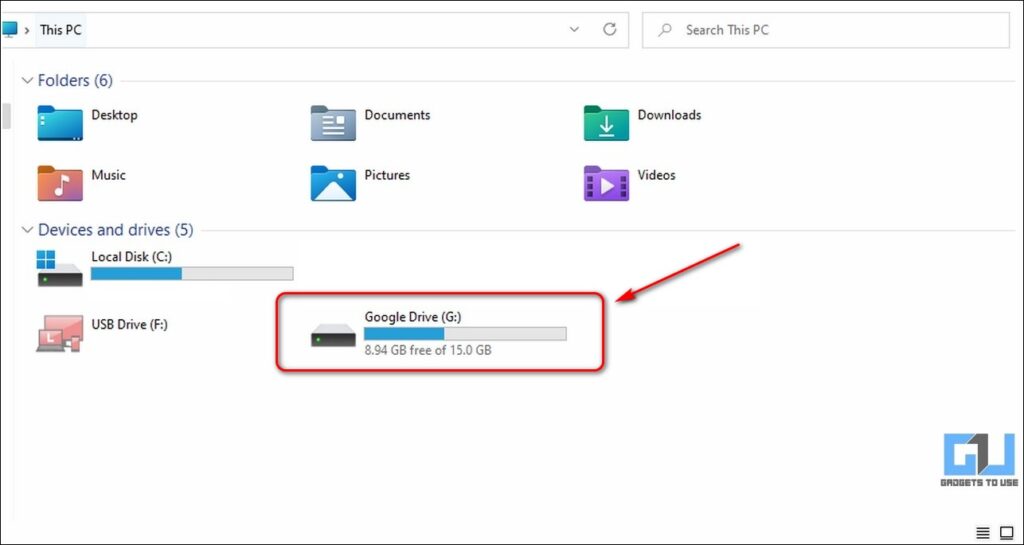Select the Downloads label
Image resolution: width=1024 pixels, height=545 pixels.
click(669, 115)
